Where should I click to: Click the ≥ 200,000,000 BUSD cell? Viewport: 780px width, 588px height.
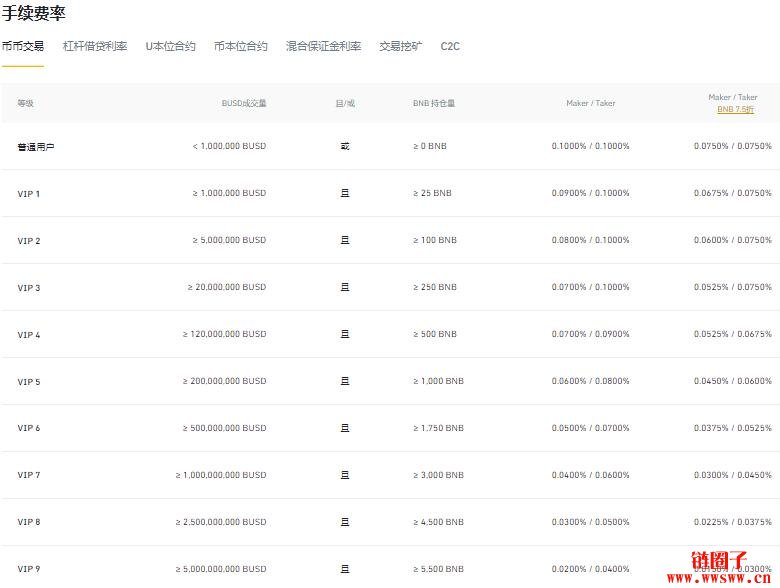(x=224, y=381)
